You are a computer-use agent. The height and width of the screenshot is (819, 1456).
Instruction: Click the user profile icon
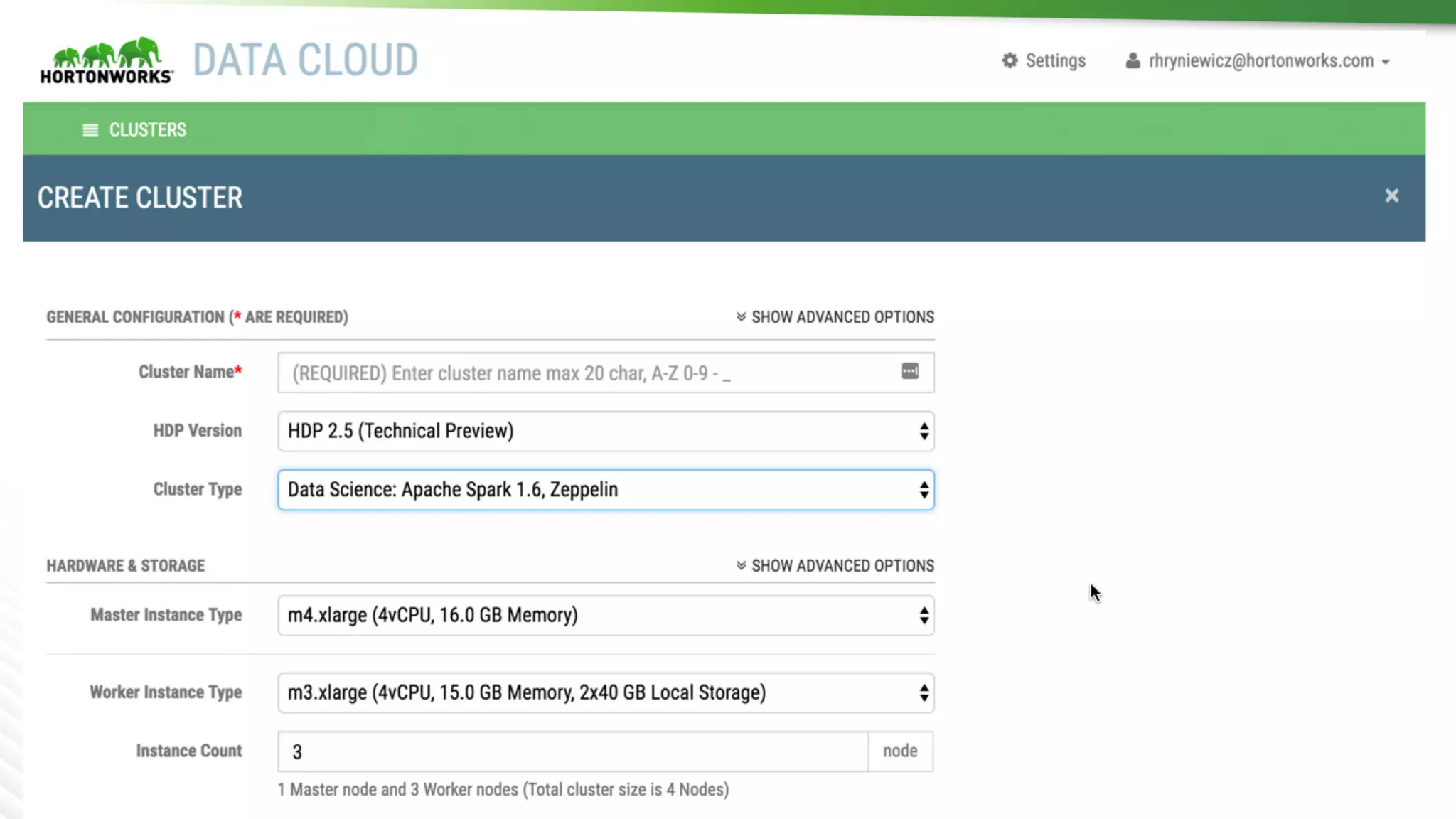[x=1133, y=61]
